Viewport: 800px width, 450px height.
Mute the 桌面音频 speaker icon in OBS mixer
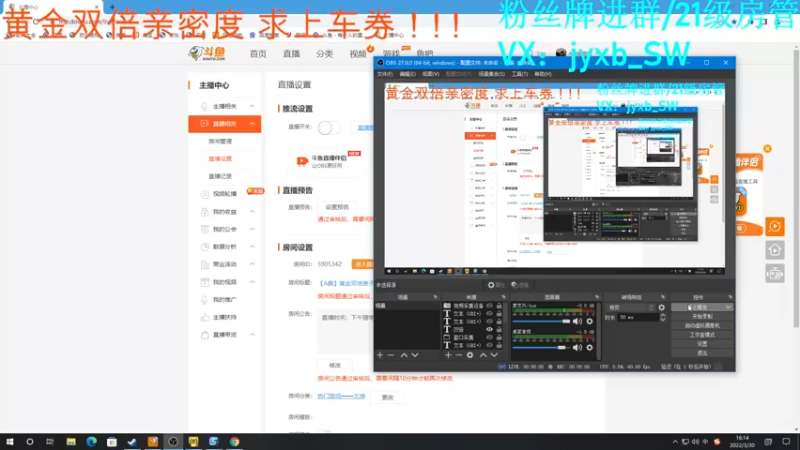(x=577, y=347)
